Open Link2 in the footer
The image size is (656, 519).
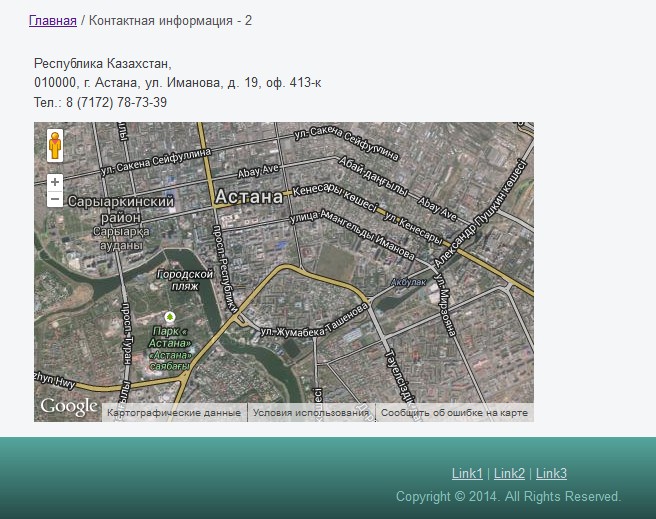(509, 473)
